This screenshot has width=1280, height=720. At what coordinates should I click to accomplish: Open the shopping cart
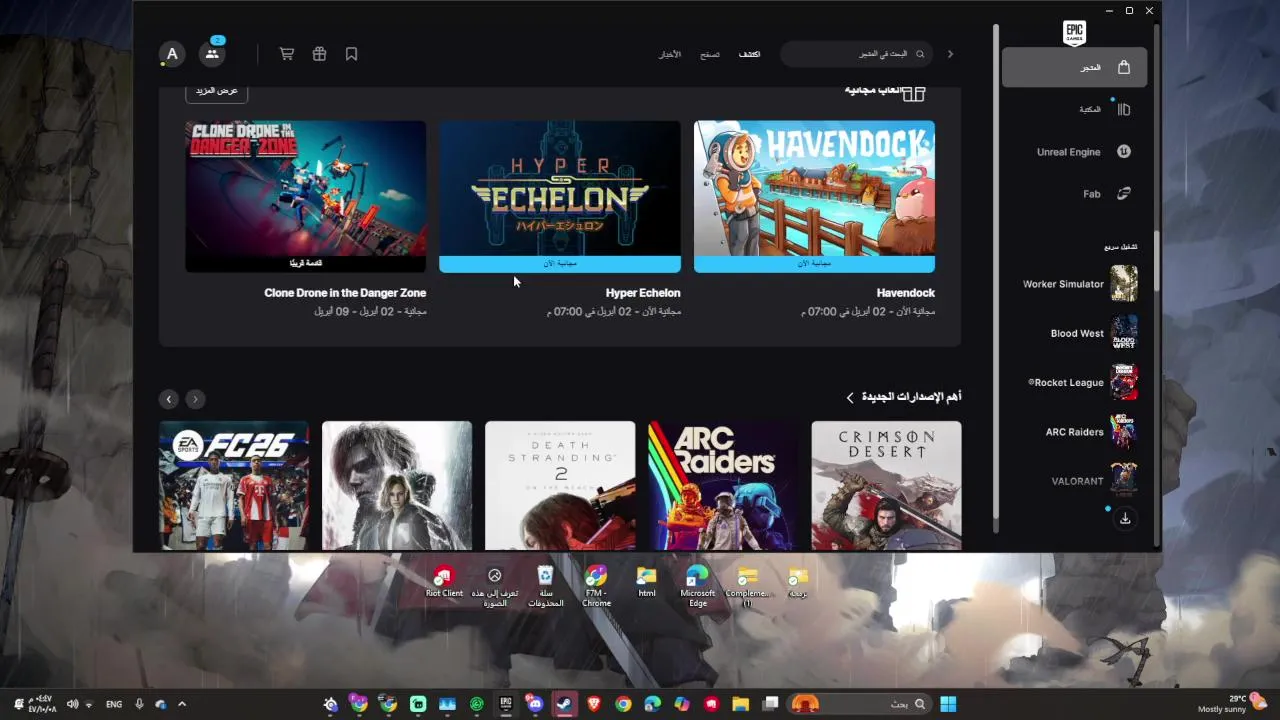tap(287, 54)
